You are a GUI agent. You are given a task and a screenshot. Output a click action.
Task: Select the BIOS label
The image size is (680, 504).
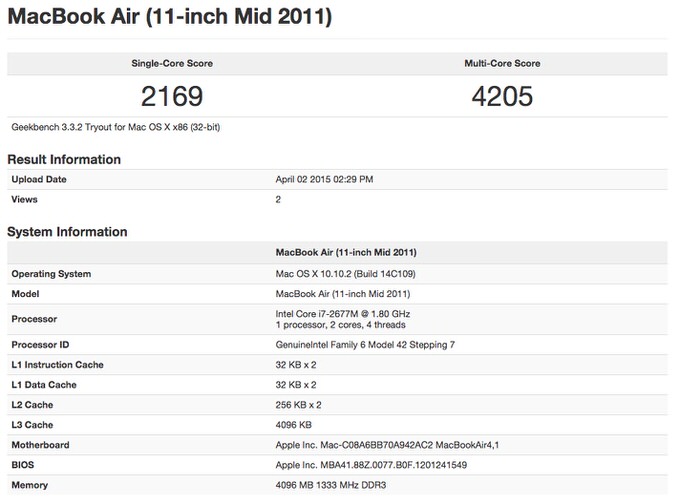tap(23, 465)
